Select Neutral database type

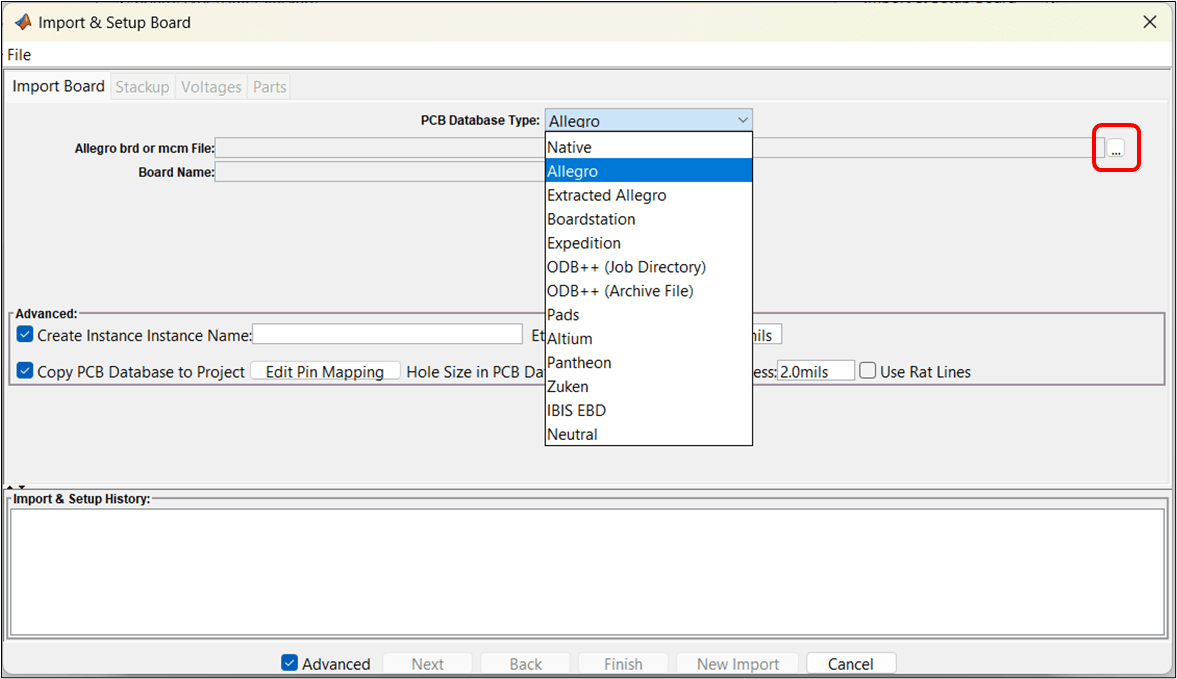tap(649, 434)
